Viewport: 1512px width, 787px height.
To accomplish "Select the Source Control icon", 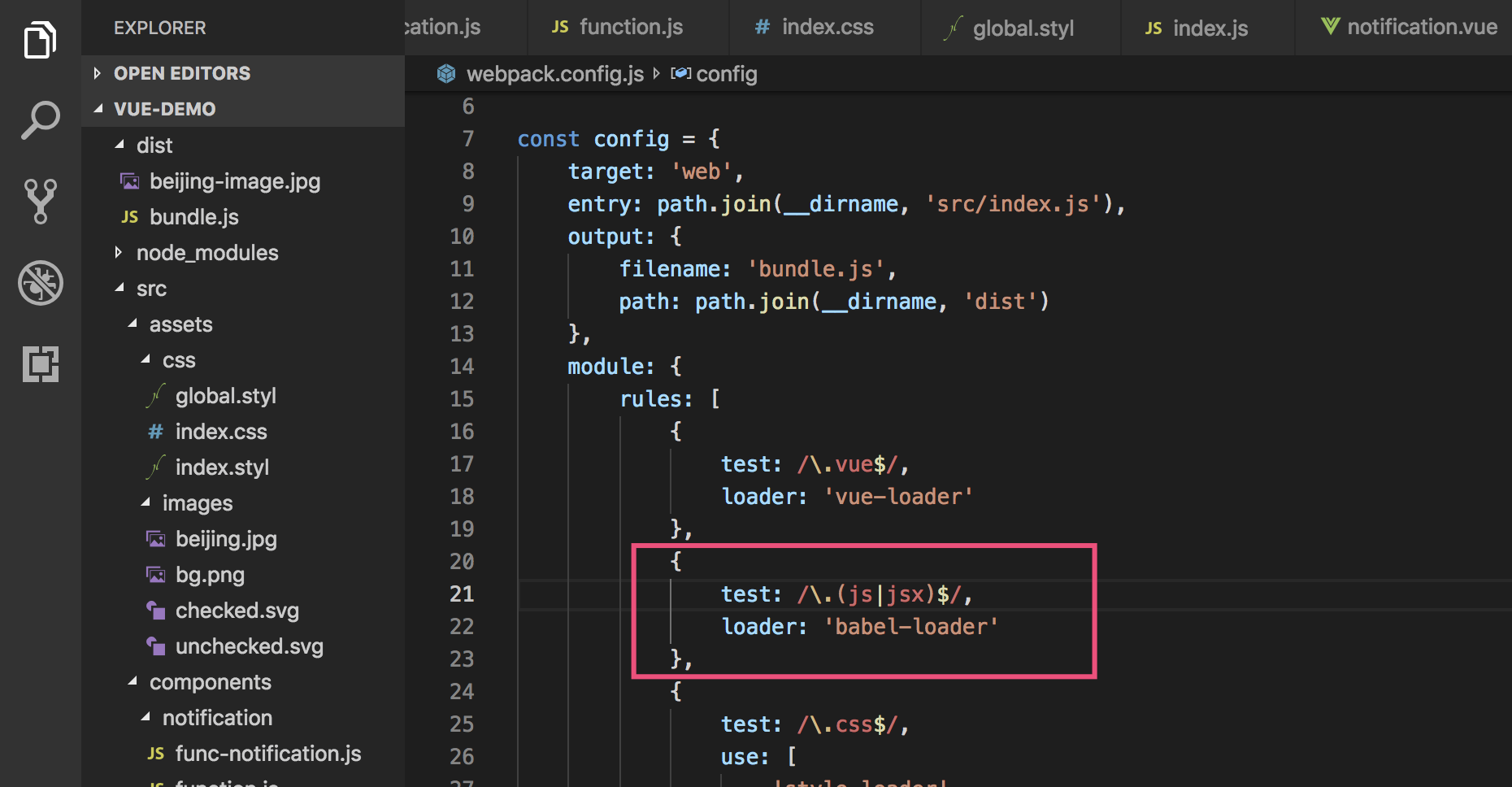I will point(40,201).
